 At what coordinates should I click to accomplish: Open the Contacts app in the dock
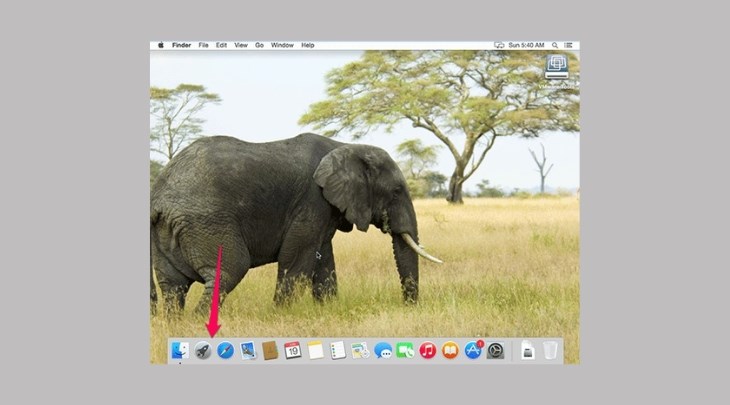pyautogui.click(x=270, y=351)
